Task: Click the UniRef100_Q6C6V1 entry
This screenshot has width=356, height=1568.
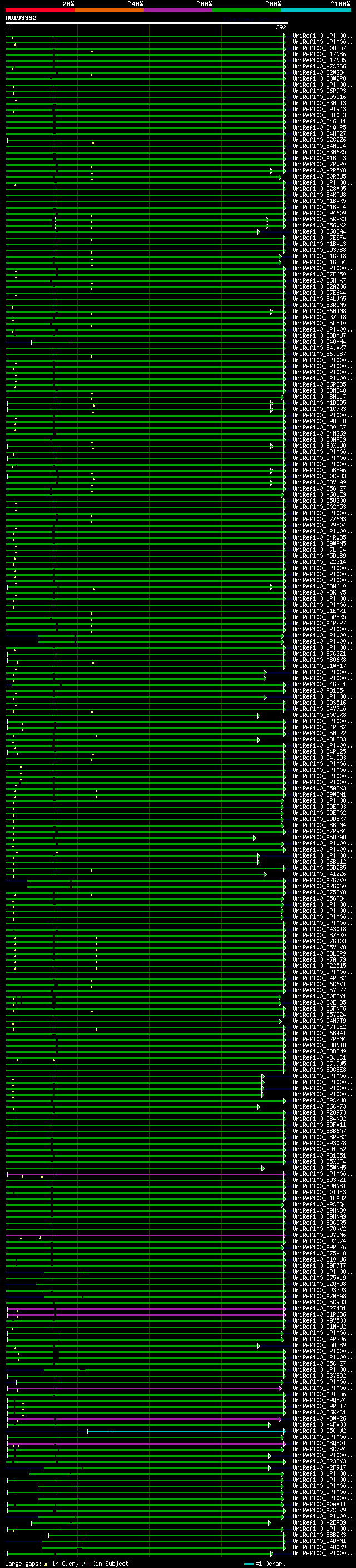Action: coord(319,983)
